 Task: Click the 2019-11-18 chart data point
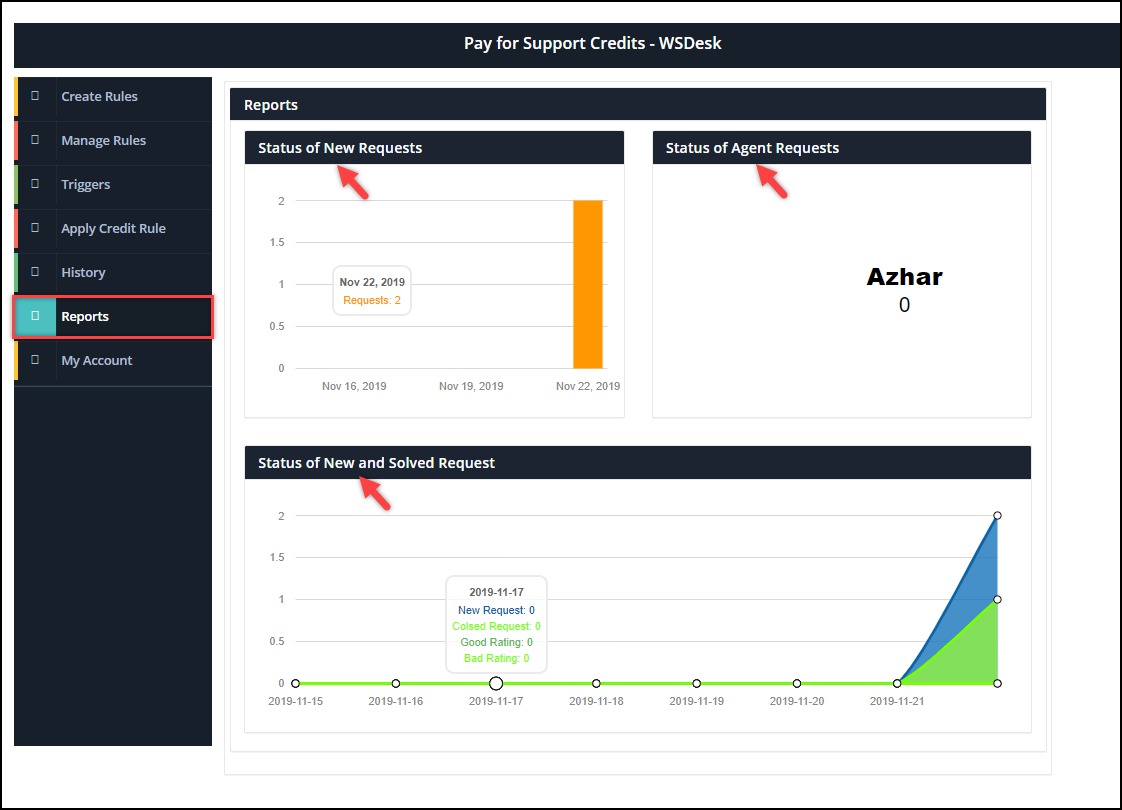click(596, 683)
